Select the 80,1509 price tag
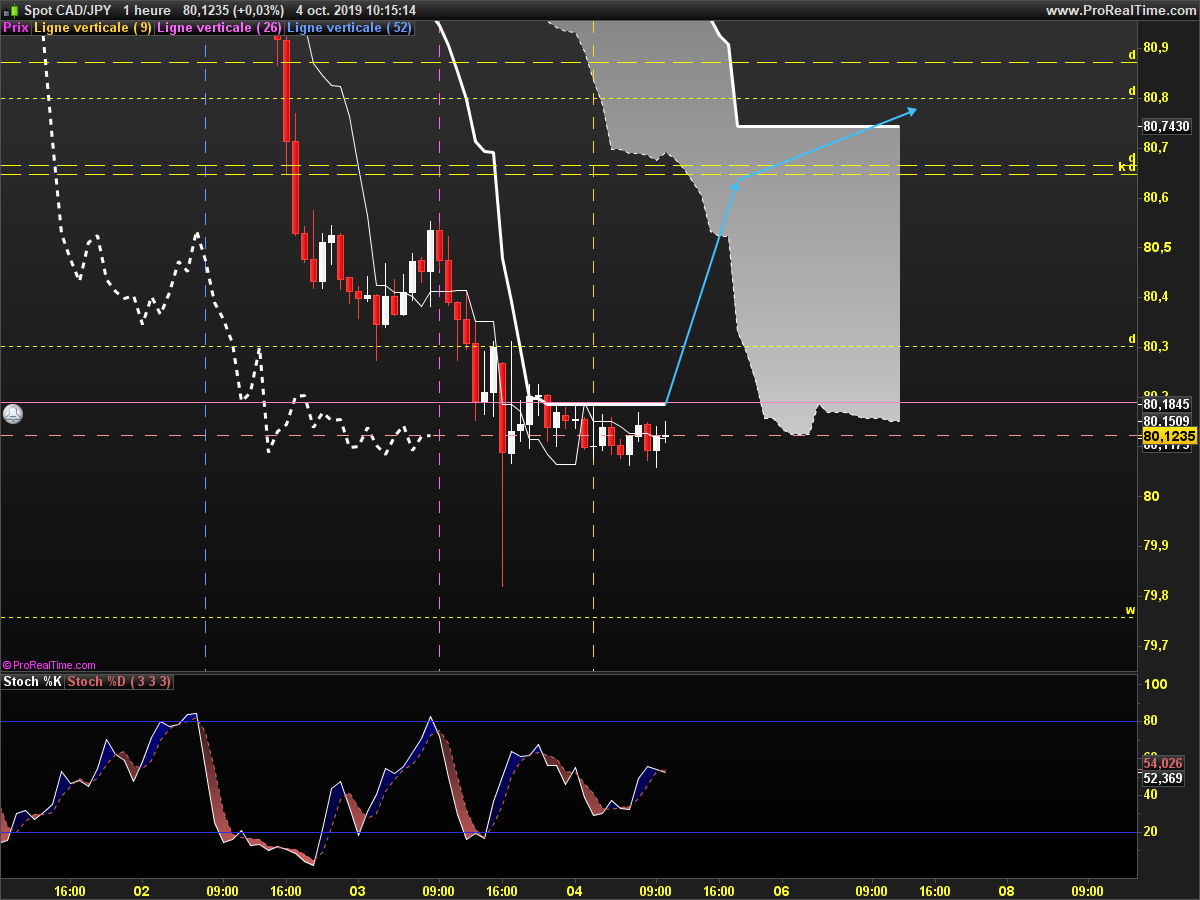Image resolution: width=1200 pixels, height=900 pixels. tap(1166, 421)
